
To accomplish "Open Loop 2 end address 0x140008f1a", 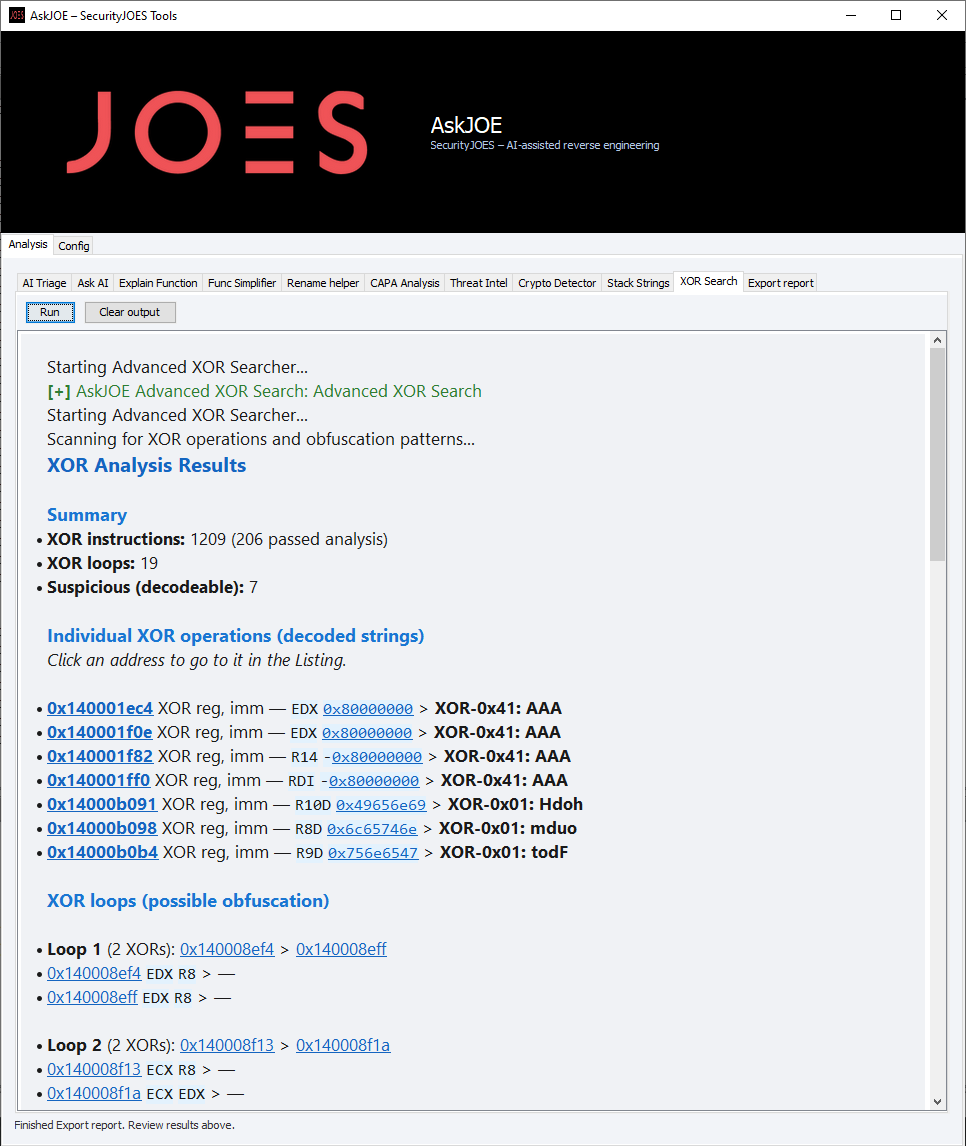I will pos(343,1046).
